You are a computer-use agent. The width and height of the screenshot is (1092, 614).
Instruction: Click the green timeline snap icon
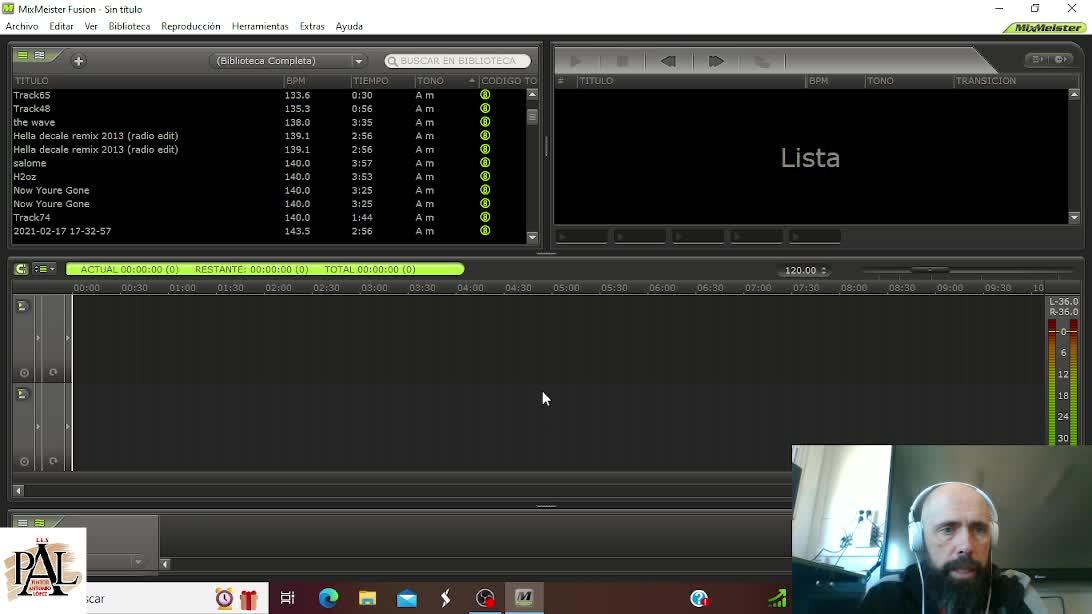click(x=22, y=269)
